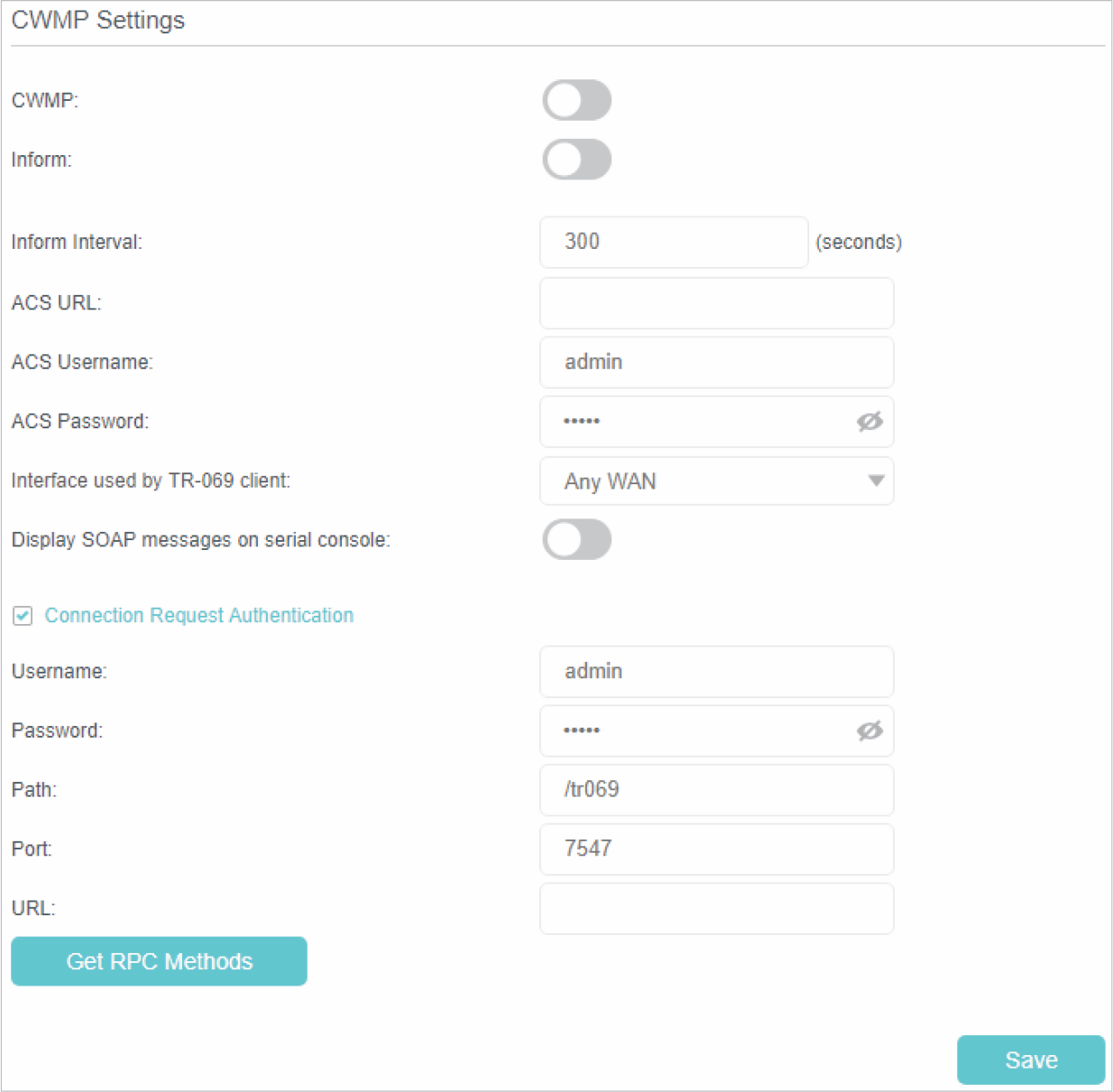Turn on the Inform toggle
1113x1092 pixels.
(x=577, y=160)
